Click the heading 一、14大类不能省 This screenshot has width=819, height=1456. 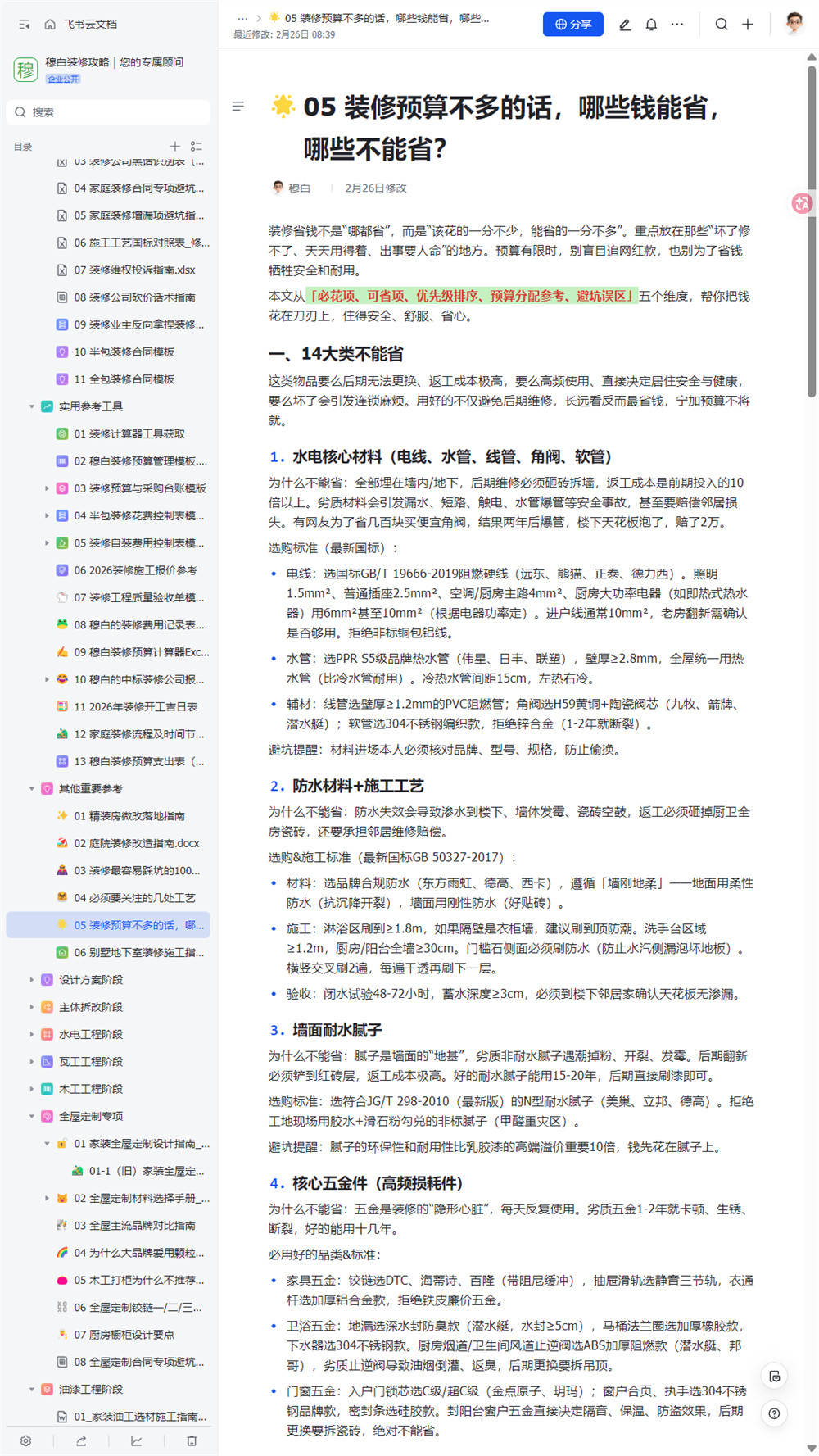coord(336,354)
